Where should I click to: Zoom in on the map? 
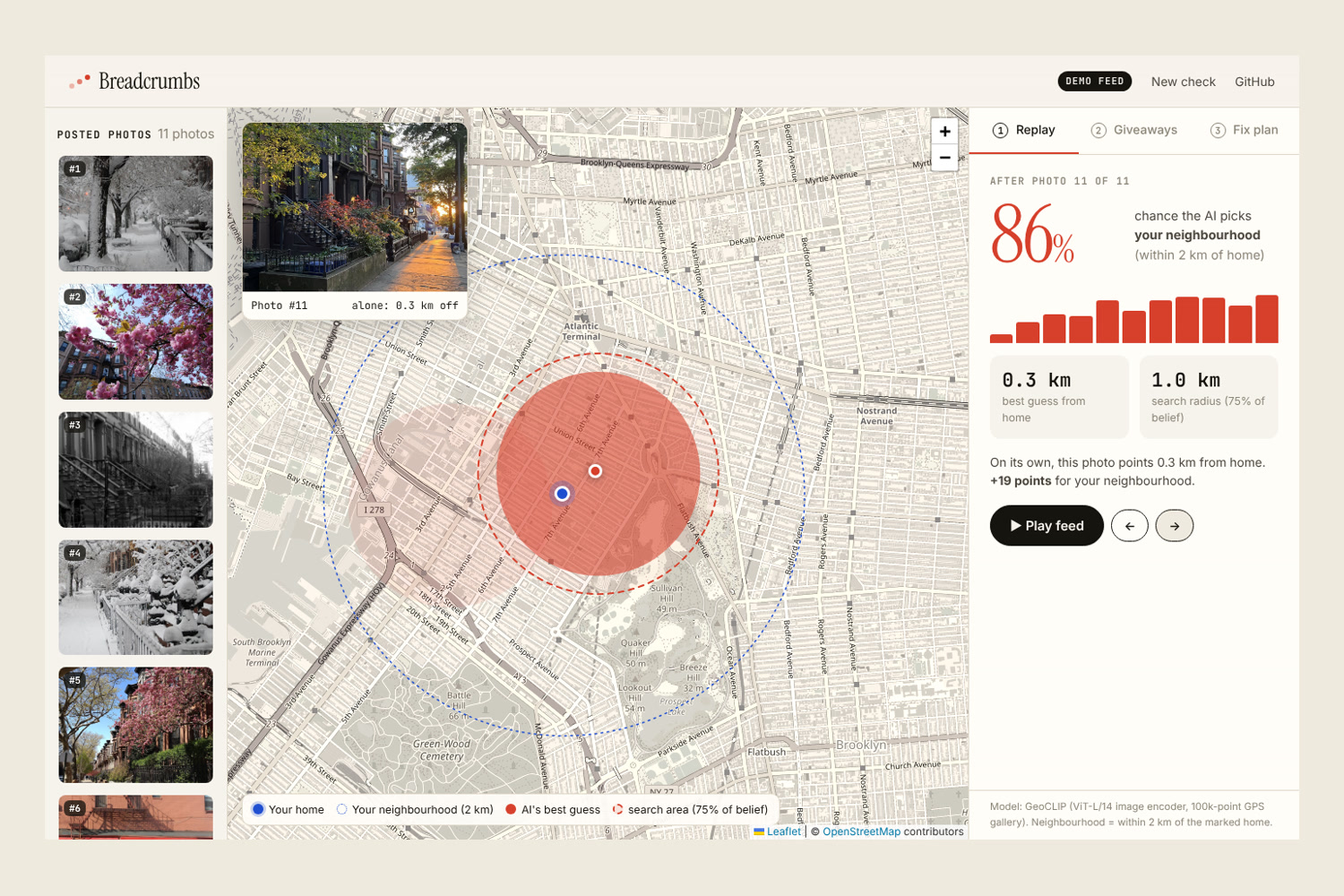944,132
